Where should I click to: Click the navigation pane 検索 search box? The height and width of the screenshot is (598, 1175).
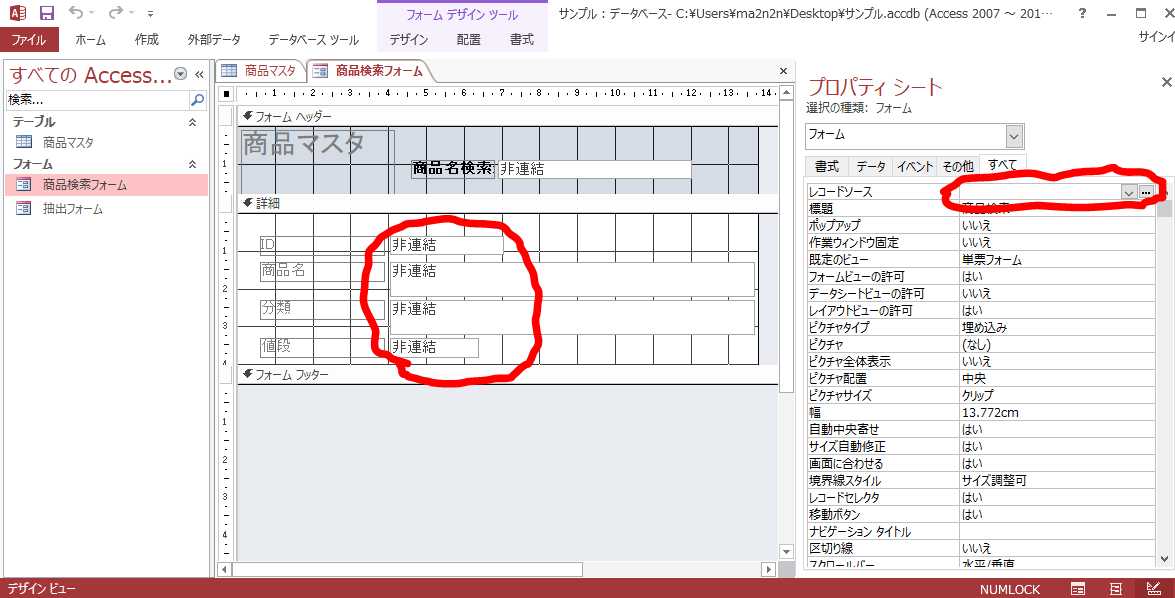click(x=97, y=99)
